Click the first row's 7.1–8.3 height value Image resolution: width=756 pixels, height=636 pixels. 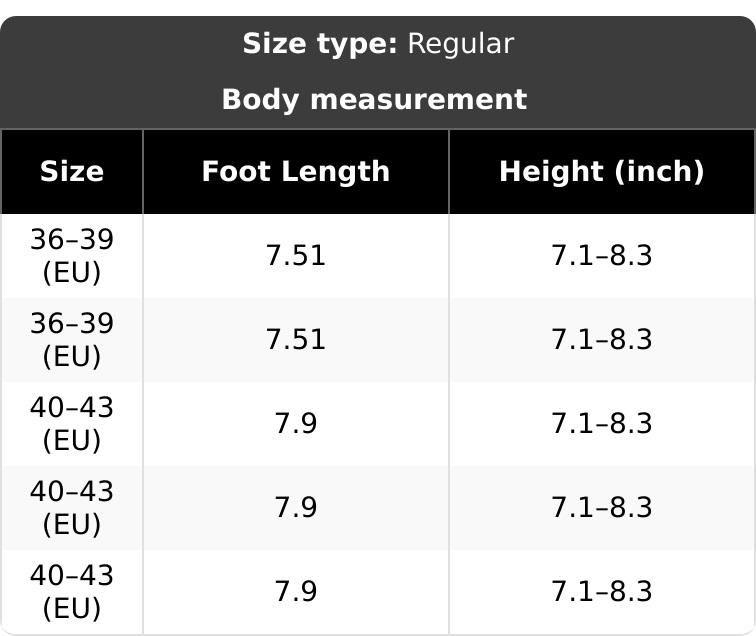602,256
